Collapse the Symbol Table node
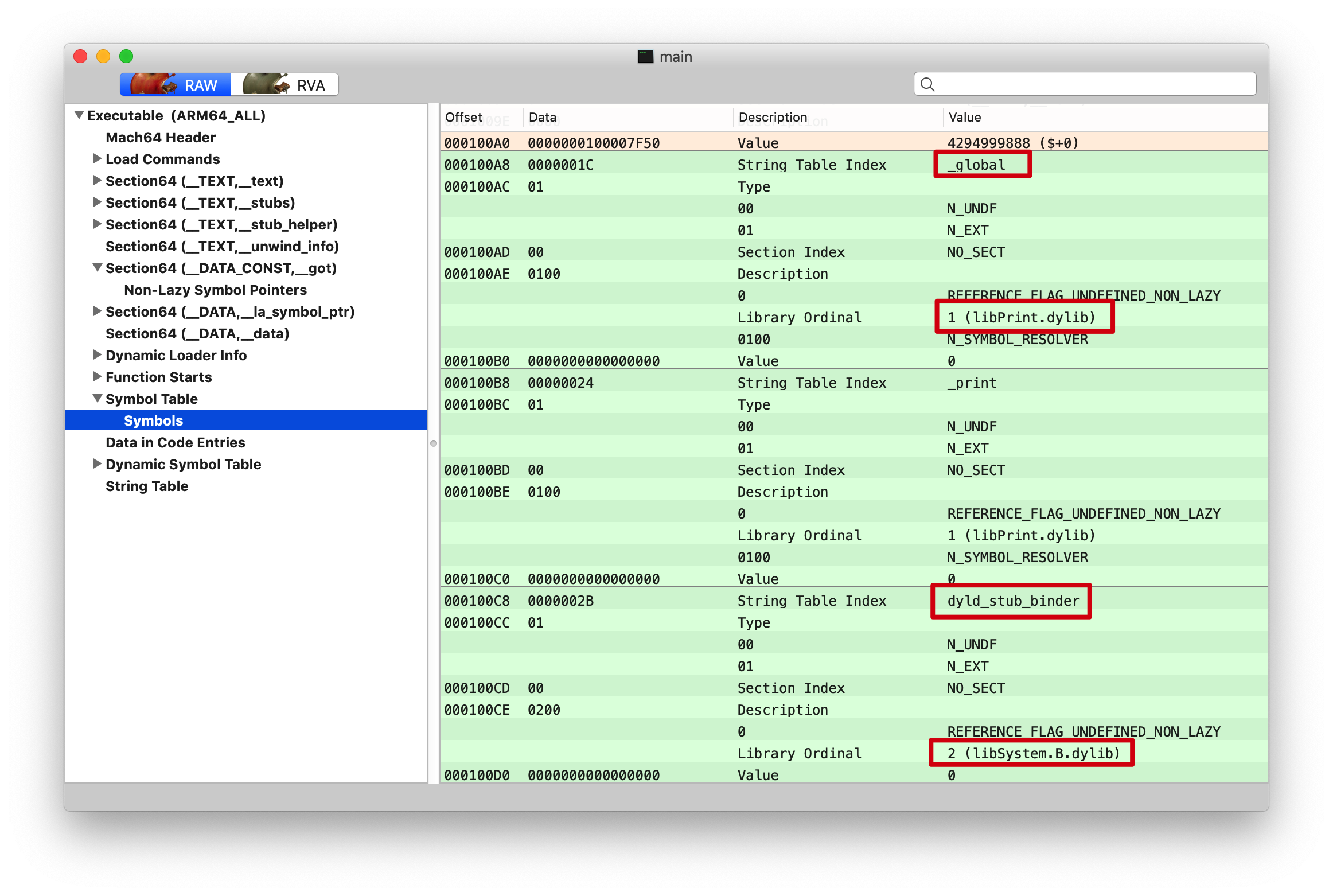The image size is (1333, 896). point(98,399)
